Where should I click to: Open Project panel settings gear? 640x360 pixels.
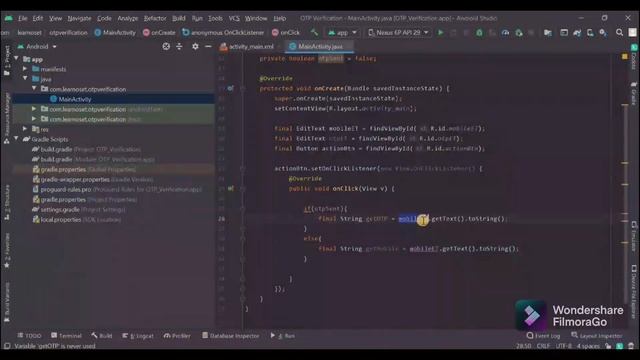click(195, 47)
